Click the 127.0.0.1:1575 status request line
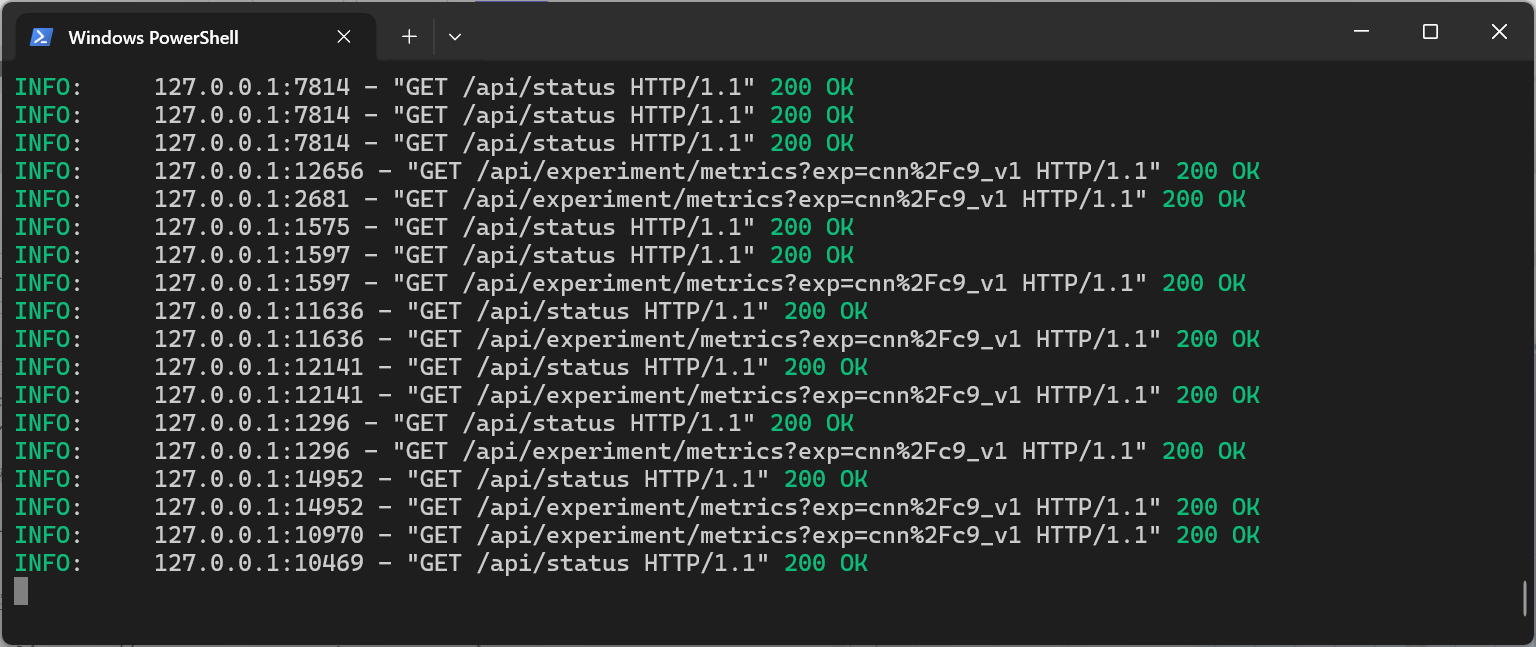 coord(434,227)
